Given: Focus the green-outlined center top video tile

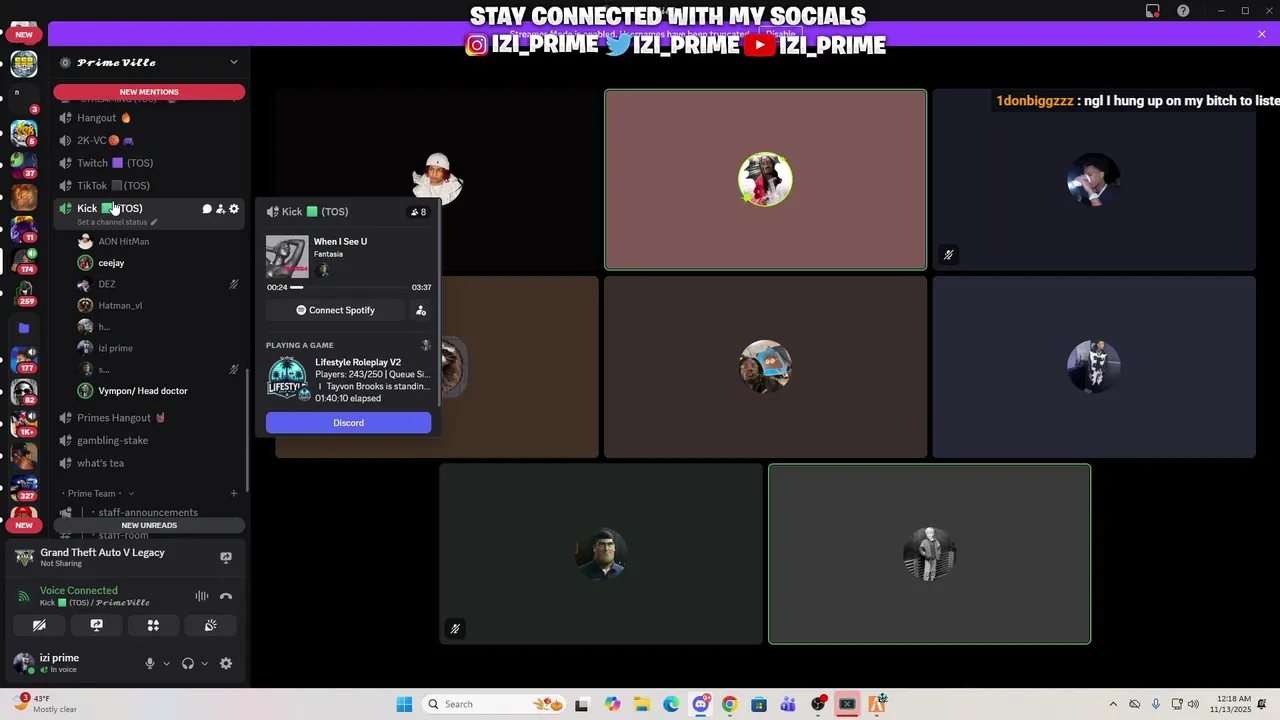Looking at the screenshot, I should pyautogui.click(x=765, y=180).
